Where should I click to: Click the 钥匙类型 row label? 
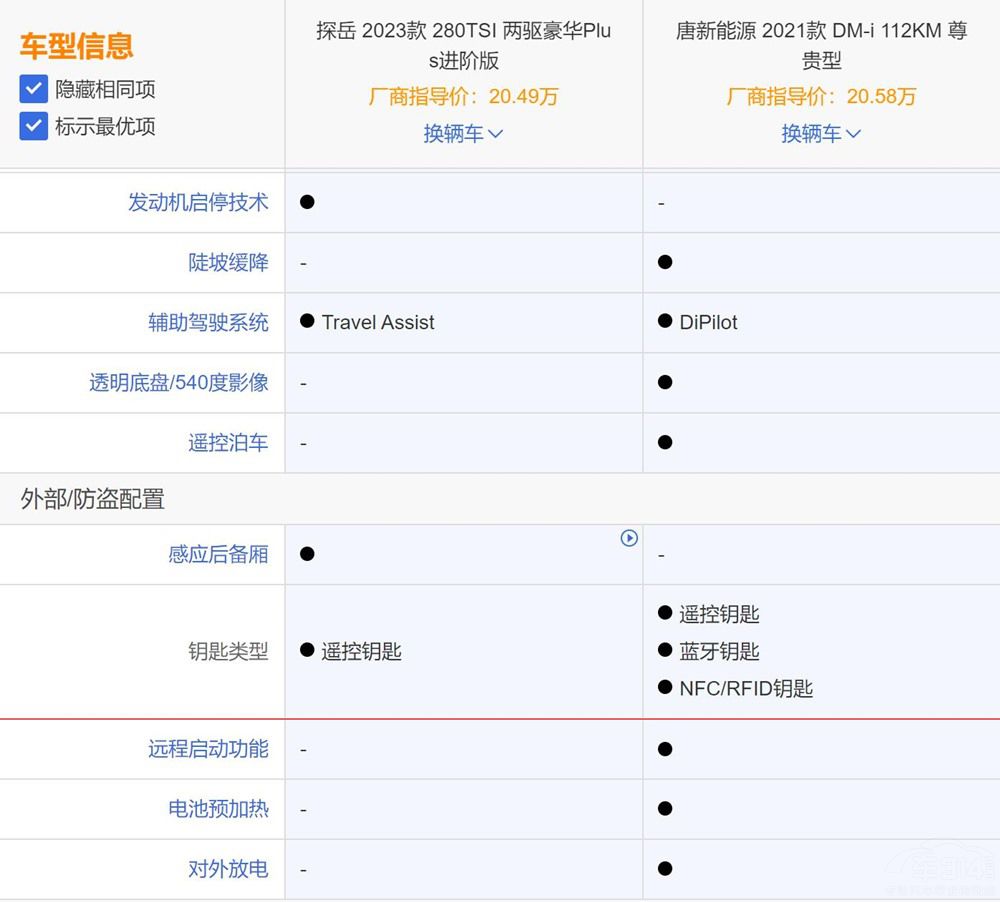(x=228, y=651)
